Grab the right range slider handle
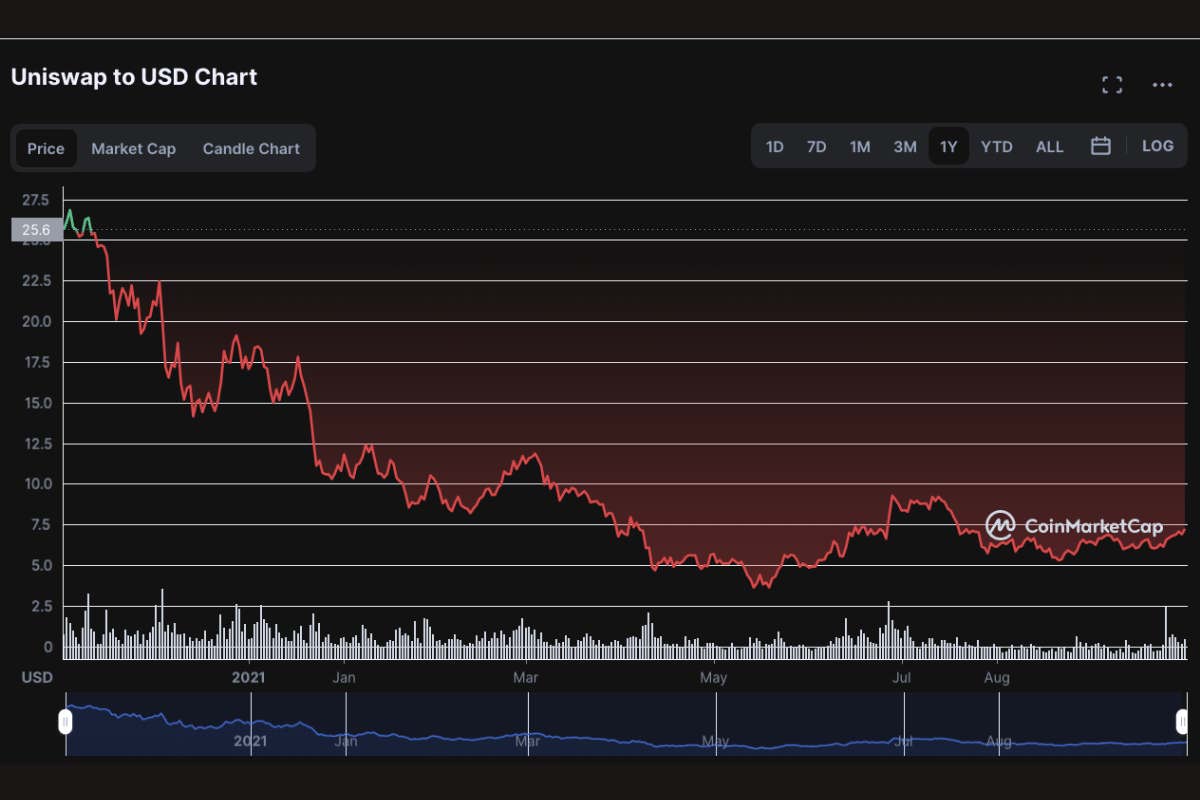Screen dimensions: 1200x800 (x=1182, y=721)
